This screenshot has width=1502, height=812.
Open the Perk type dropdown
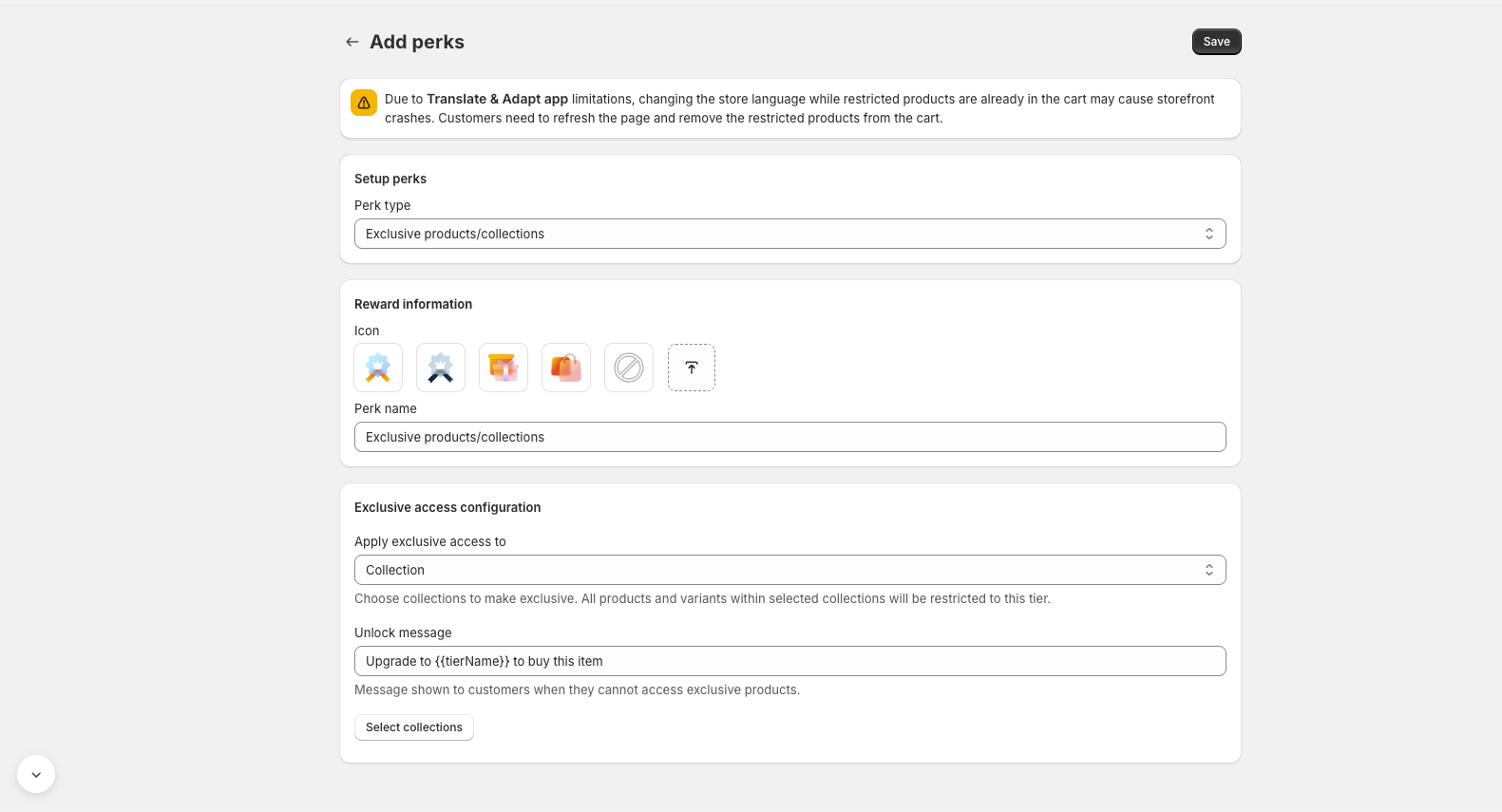point(789,234)
